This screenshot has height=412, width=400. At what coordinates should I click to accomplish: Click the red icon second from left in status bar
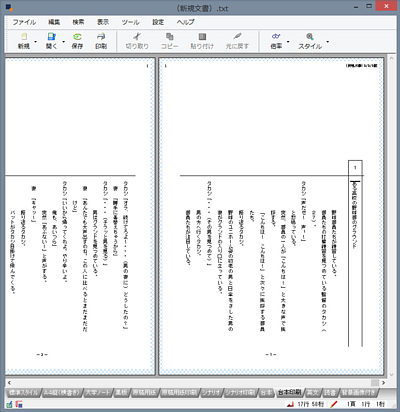coord(19,404)
